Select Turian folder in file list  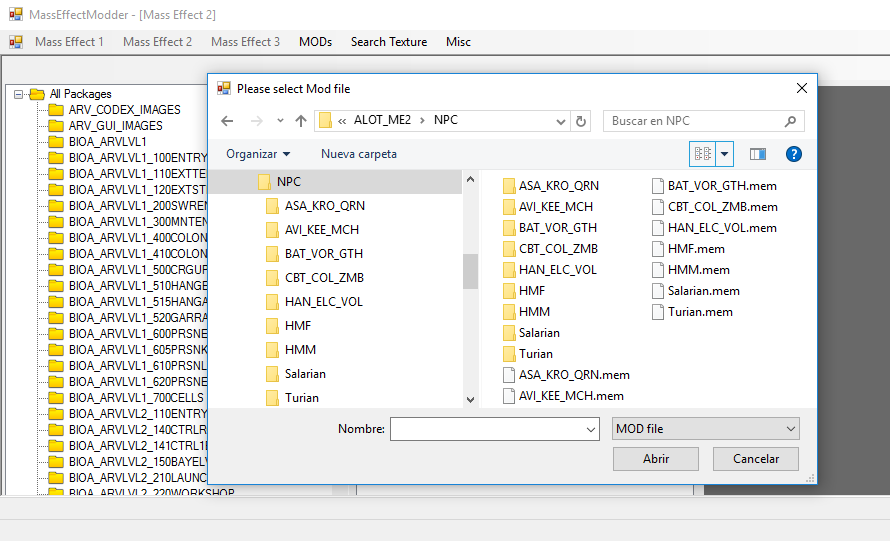528,354
